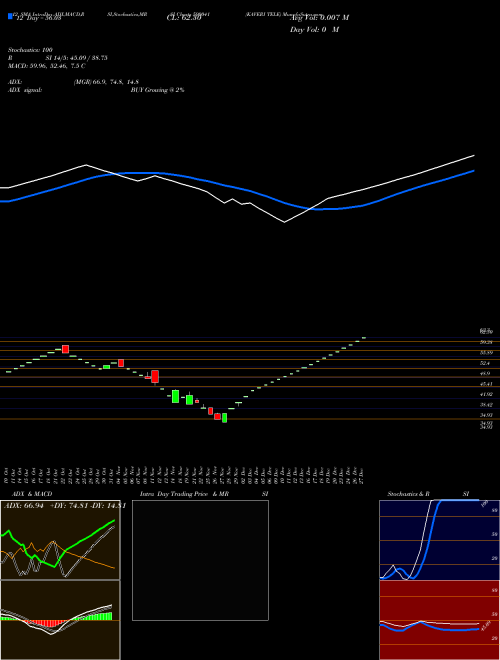Click the tall green candlestick near 14 Nov

point(176,396)
